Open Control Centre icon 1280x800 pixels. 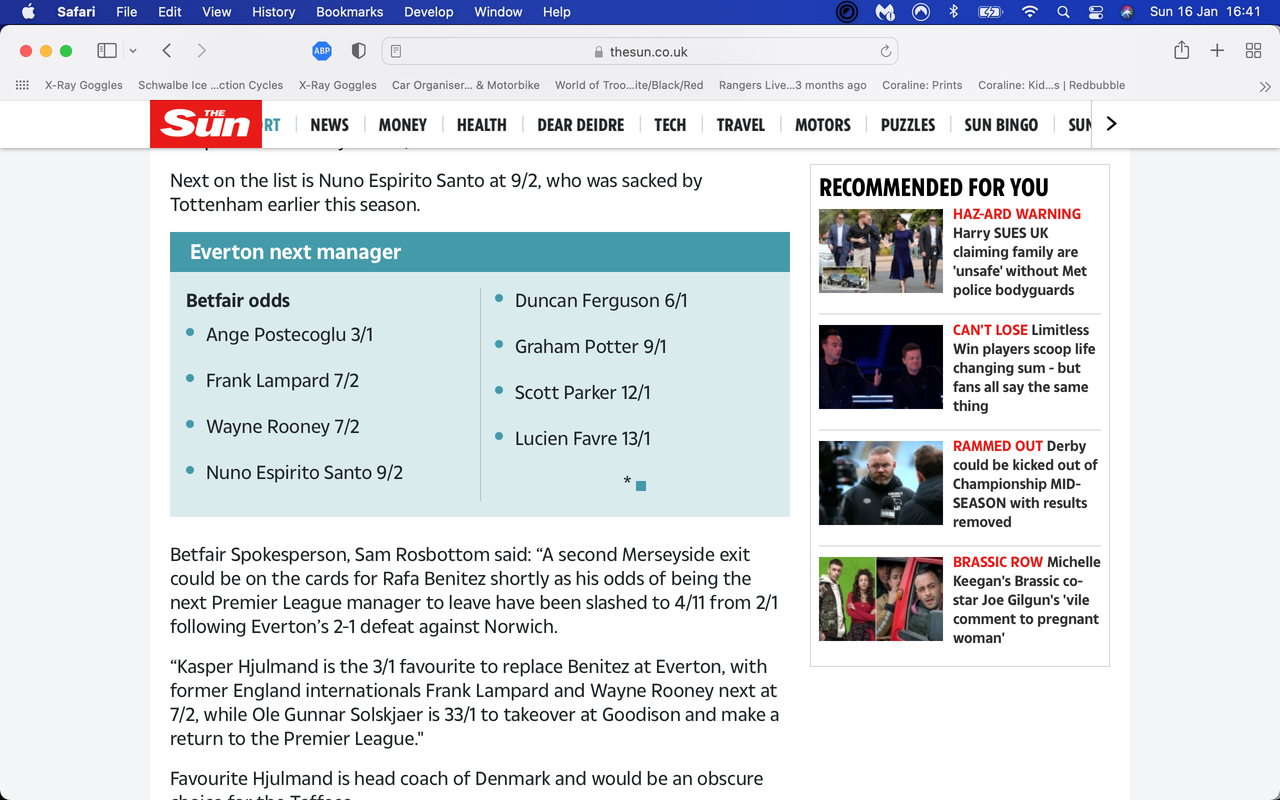coord(1095,12)
